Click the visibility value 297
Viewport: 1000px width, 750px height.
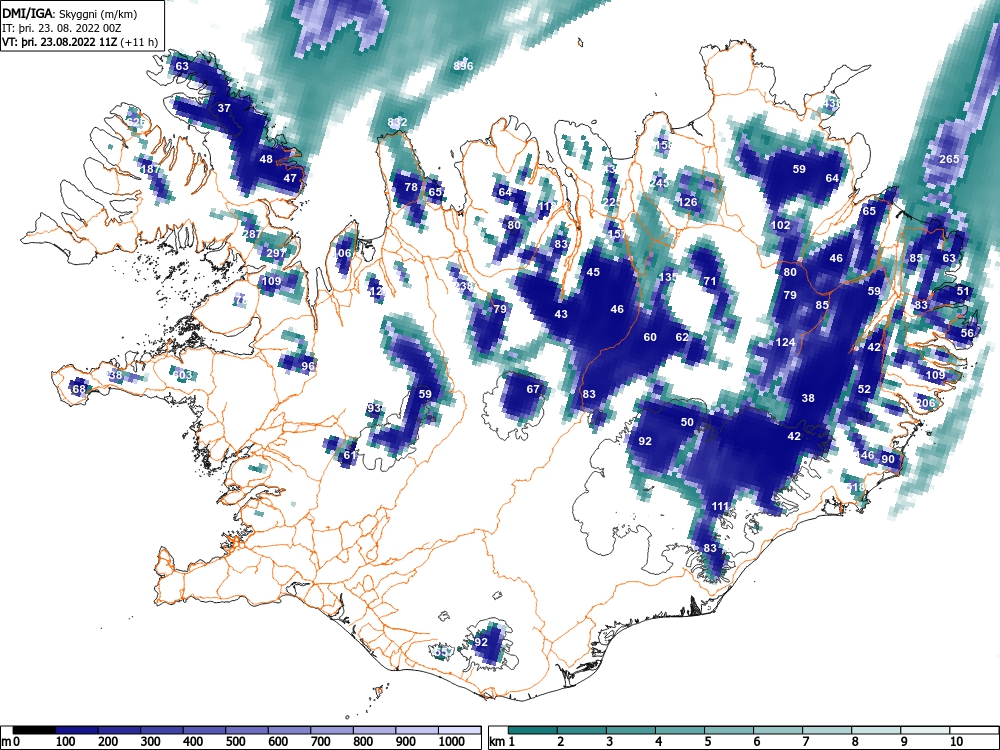(x=276, y=253)
